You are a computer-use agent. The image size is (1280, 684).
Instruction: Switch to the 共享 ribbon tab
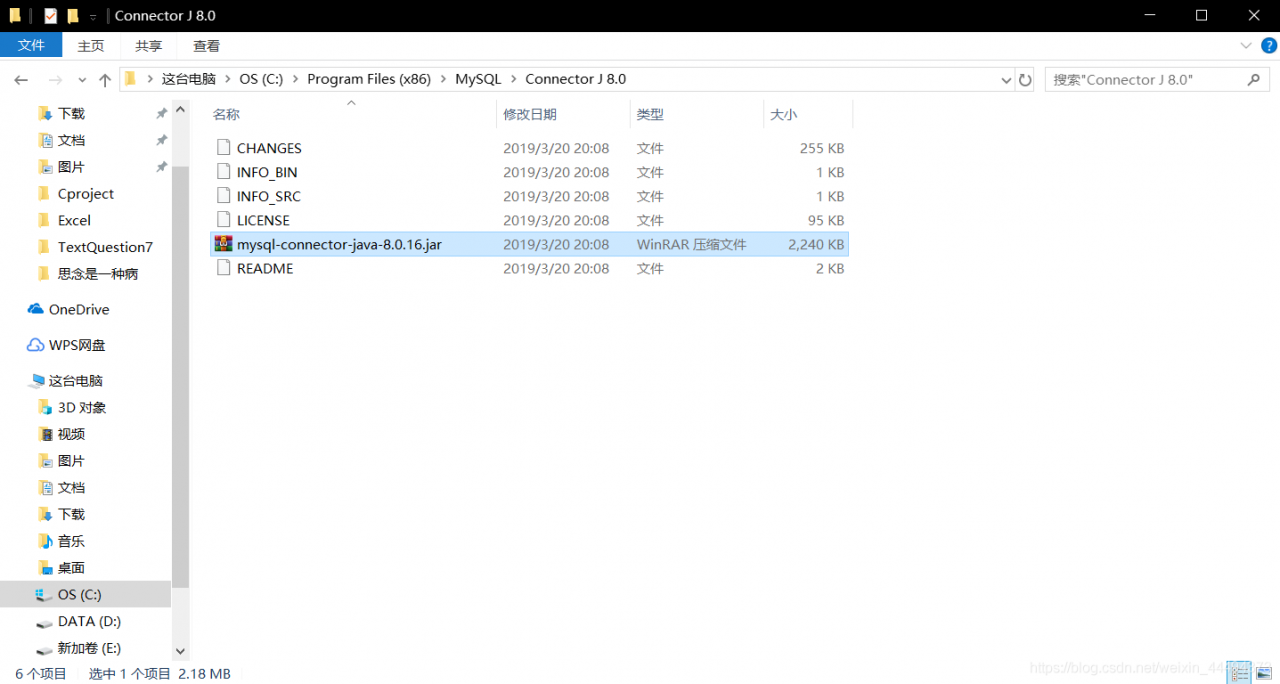click(x=149, y=45)
